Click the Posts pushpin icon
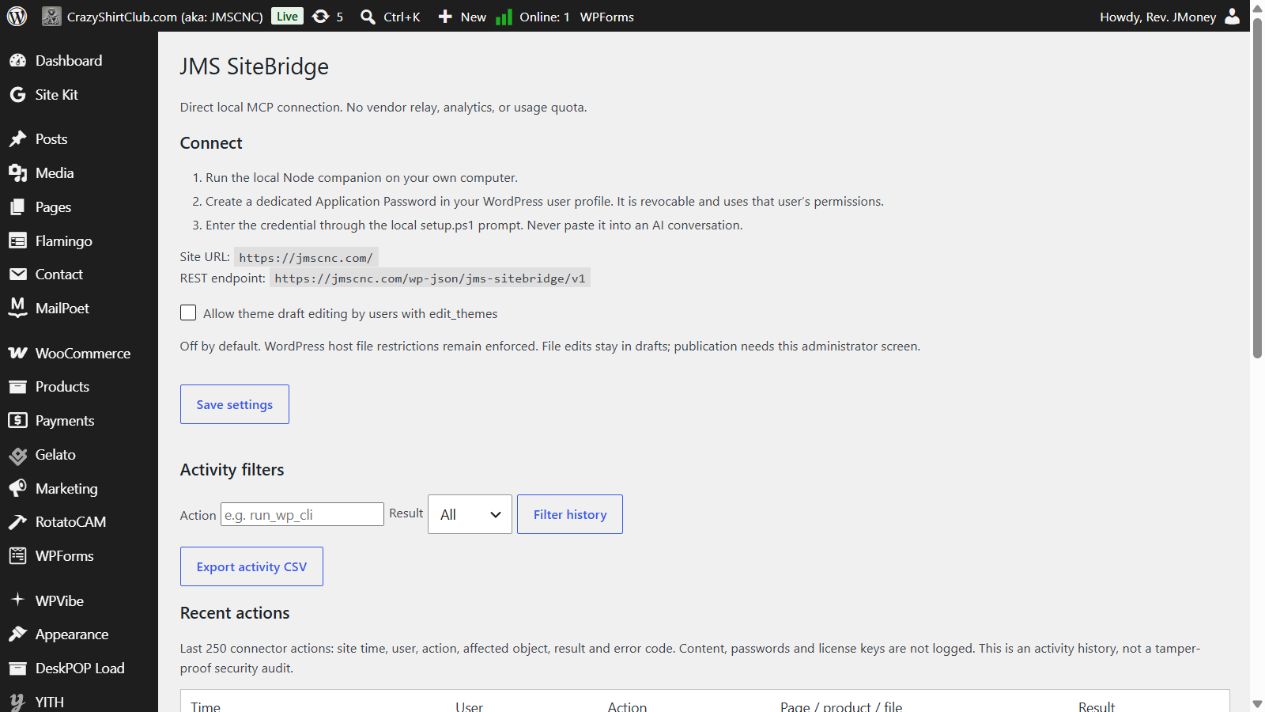This screenshot has width=1265, height=712. (17, 139)
